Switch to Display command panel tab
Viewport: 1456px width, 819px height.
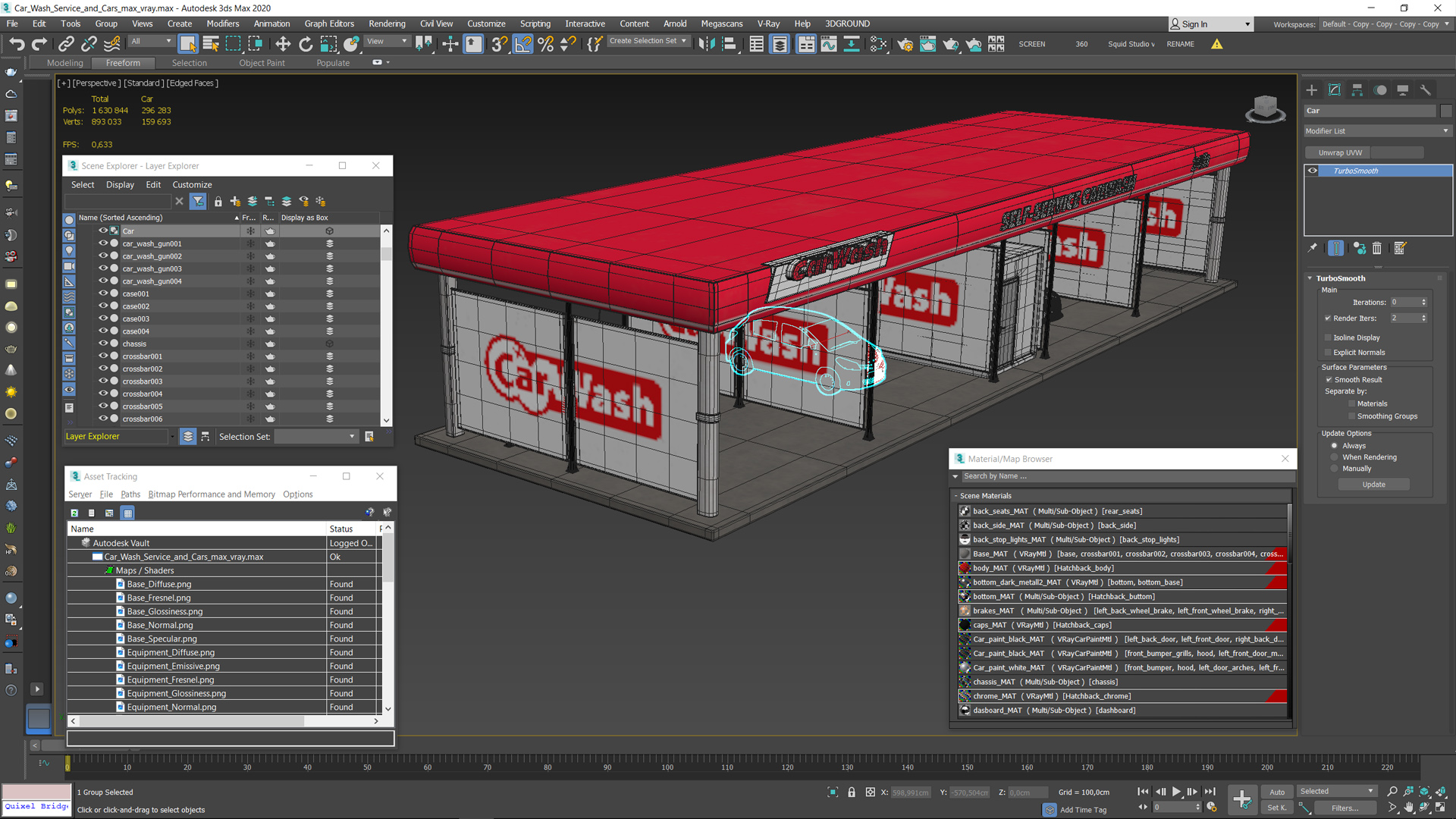coord(1403,89)
